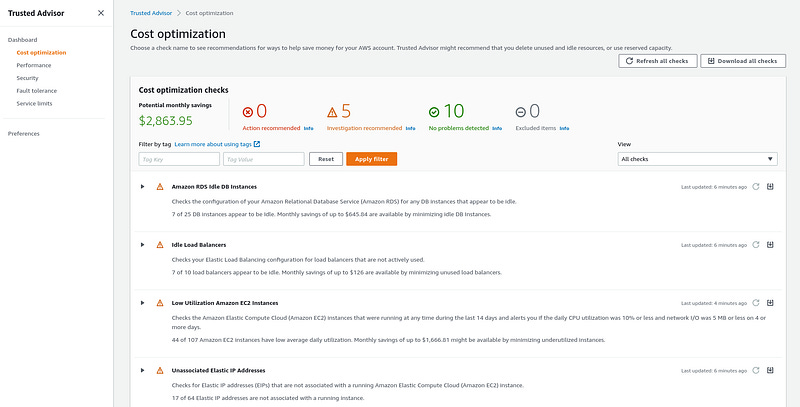800x407 pixels.
Task: Click the orange Apply filter button
Action: tap(371, 159)
